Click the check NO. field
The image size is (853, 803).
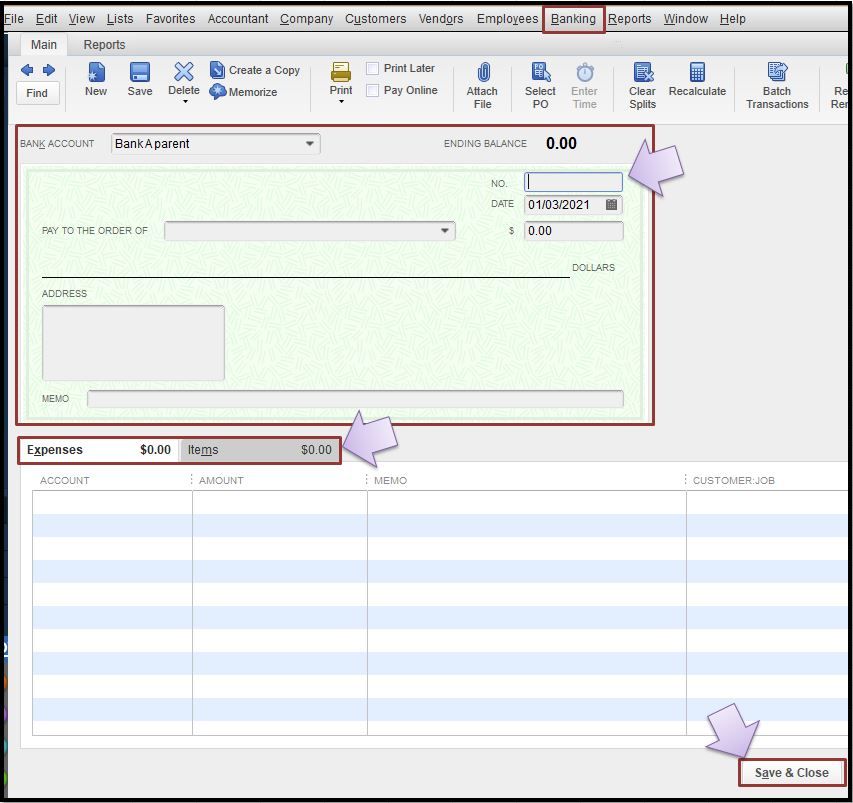[x=573, y=182]
